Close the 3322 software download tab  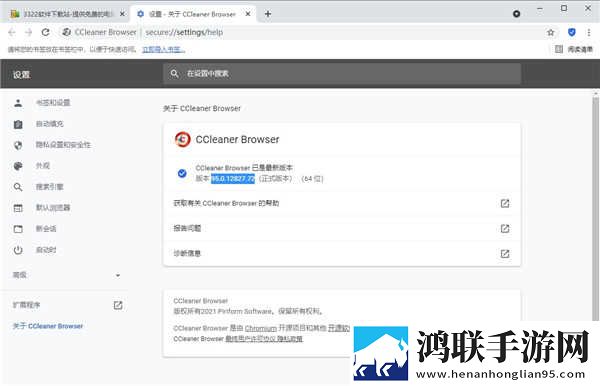122,14
